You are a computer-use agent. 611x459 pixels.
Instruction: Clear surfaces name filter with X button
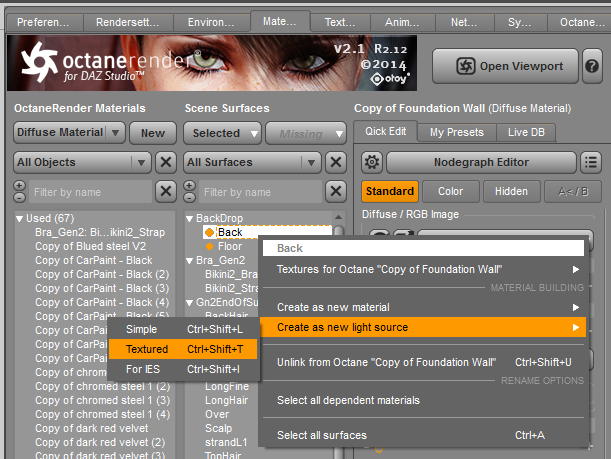pyautogui.click(x=336, y=192)
